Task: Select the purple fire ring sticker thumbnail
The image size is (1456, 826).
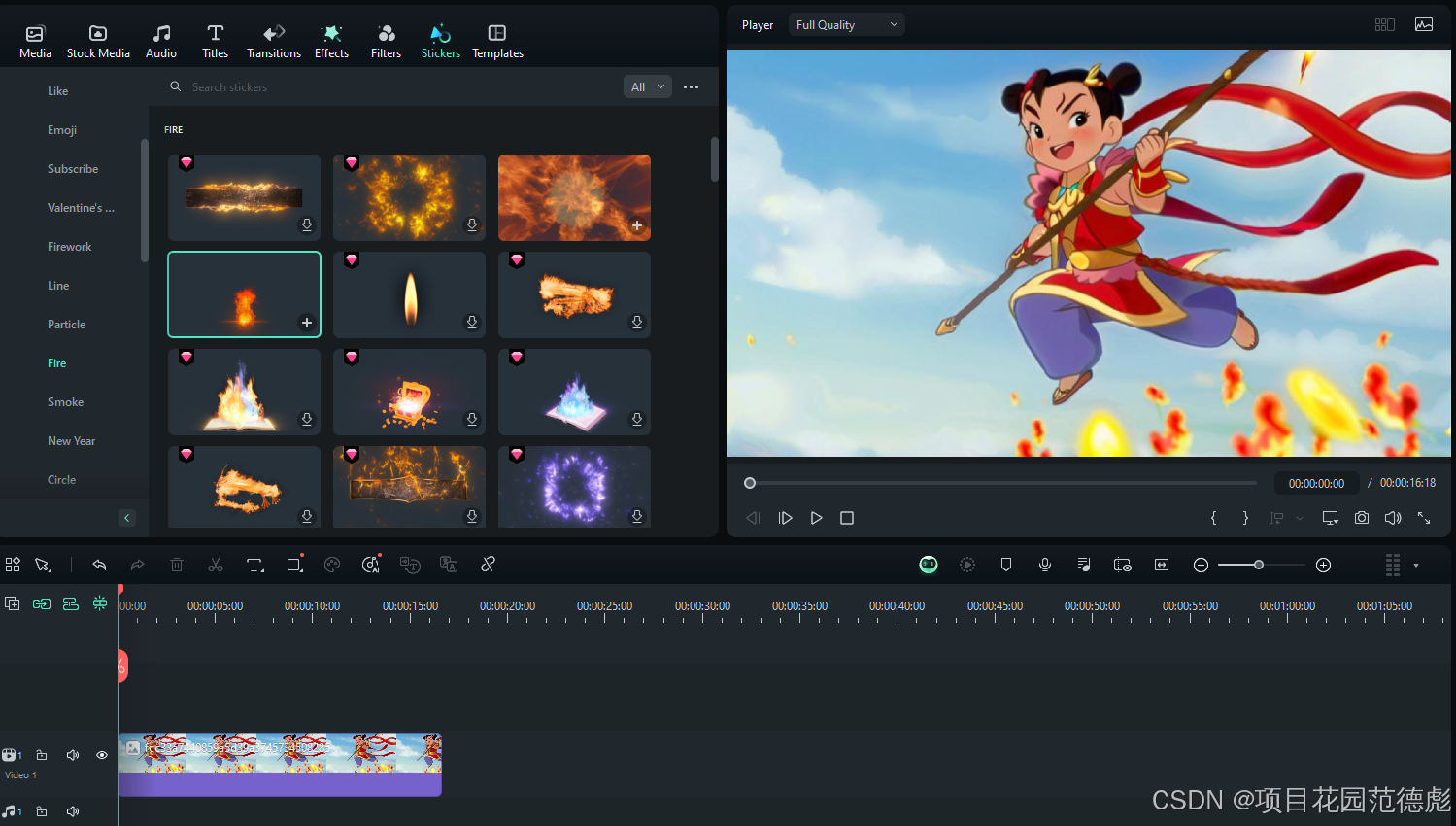Action: coord(574,487)
